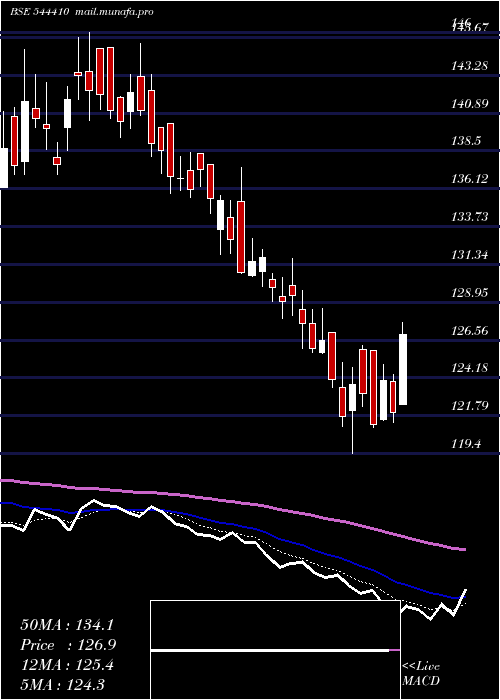
Task: Click the 136.12 price axis label
Action: point(469,179)
